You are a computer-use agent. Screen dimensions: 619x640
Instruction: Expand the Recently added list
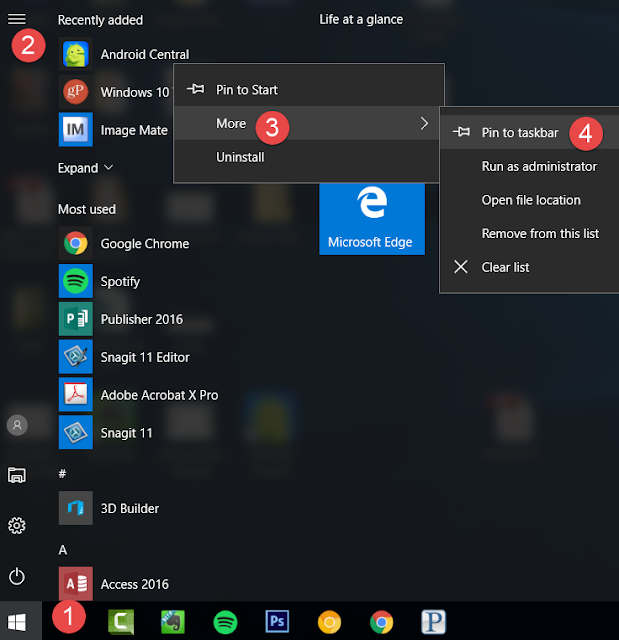click(85, 168)
